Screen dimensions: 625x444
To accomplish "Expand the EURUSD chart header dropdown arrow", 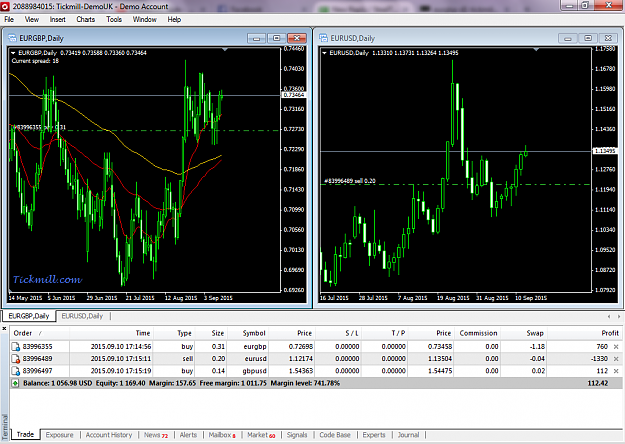I will click(x=324, y=53).
